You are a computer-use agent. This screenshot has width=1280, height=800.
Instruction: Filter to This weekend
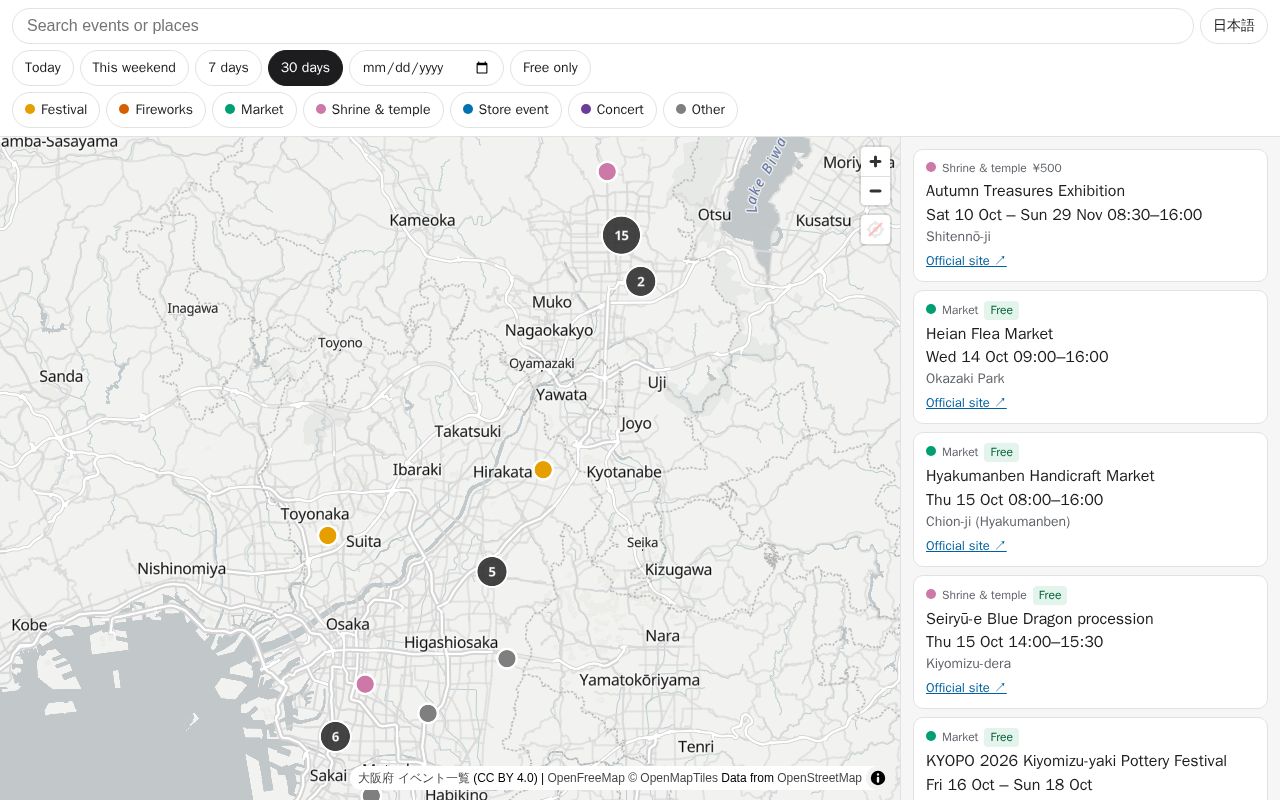coord(134,68)
